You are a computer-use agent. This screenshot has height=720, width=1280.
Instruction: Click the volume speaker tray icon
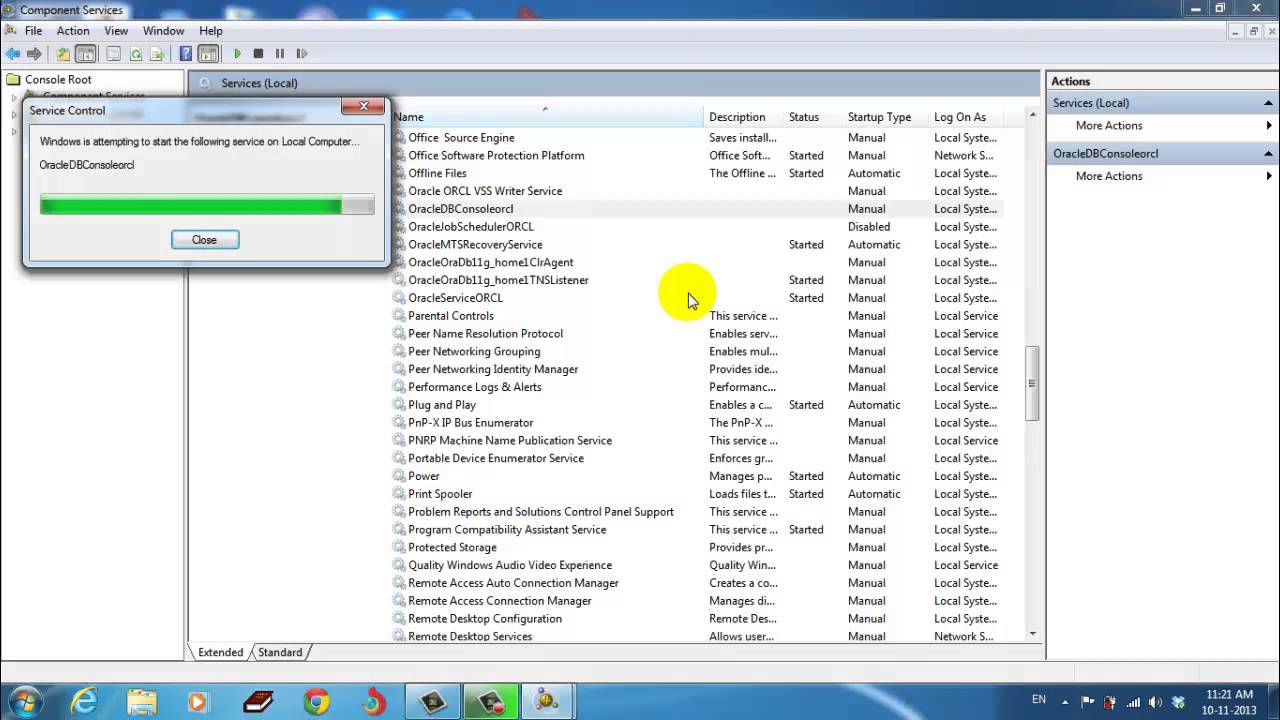[x=1155, y=702]
